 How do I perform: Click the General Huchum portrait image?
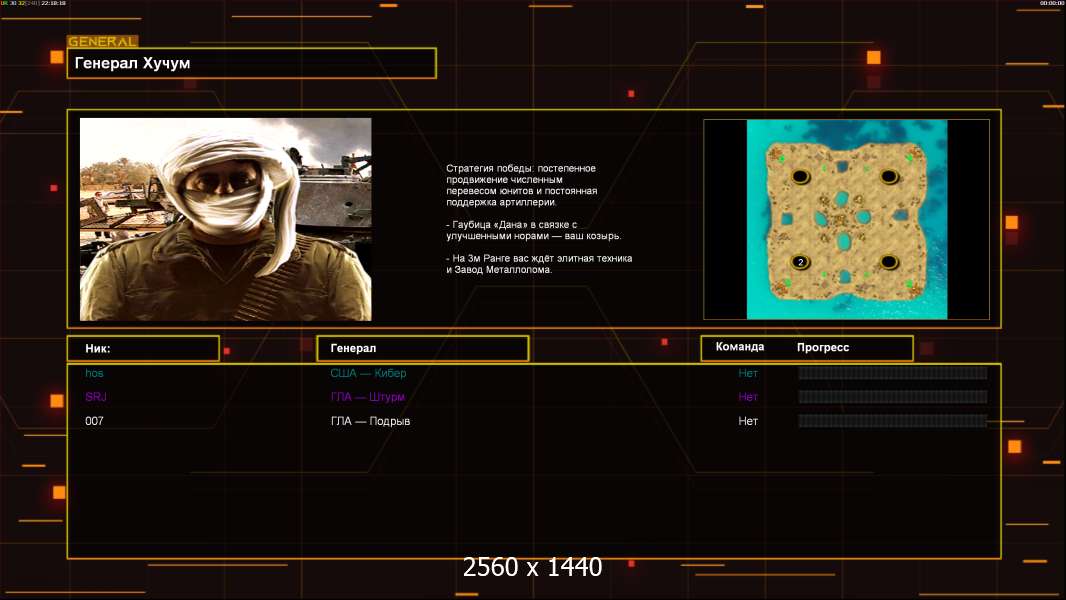coord(225,219)
